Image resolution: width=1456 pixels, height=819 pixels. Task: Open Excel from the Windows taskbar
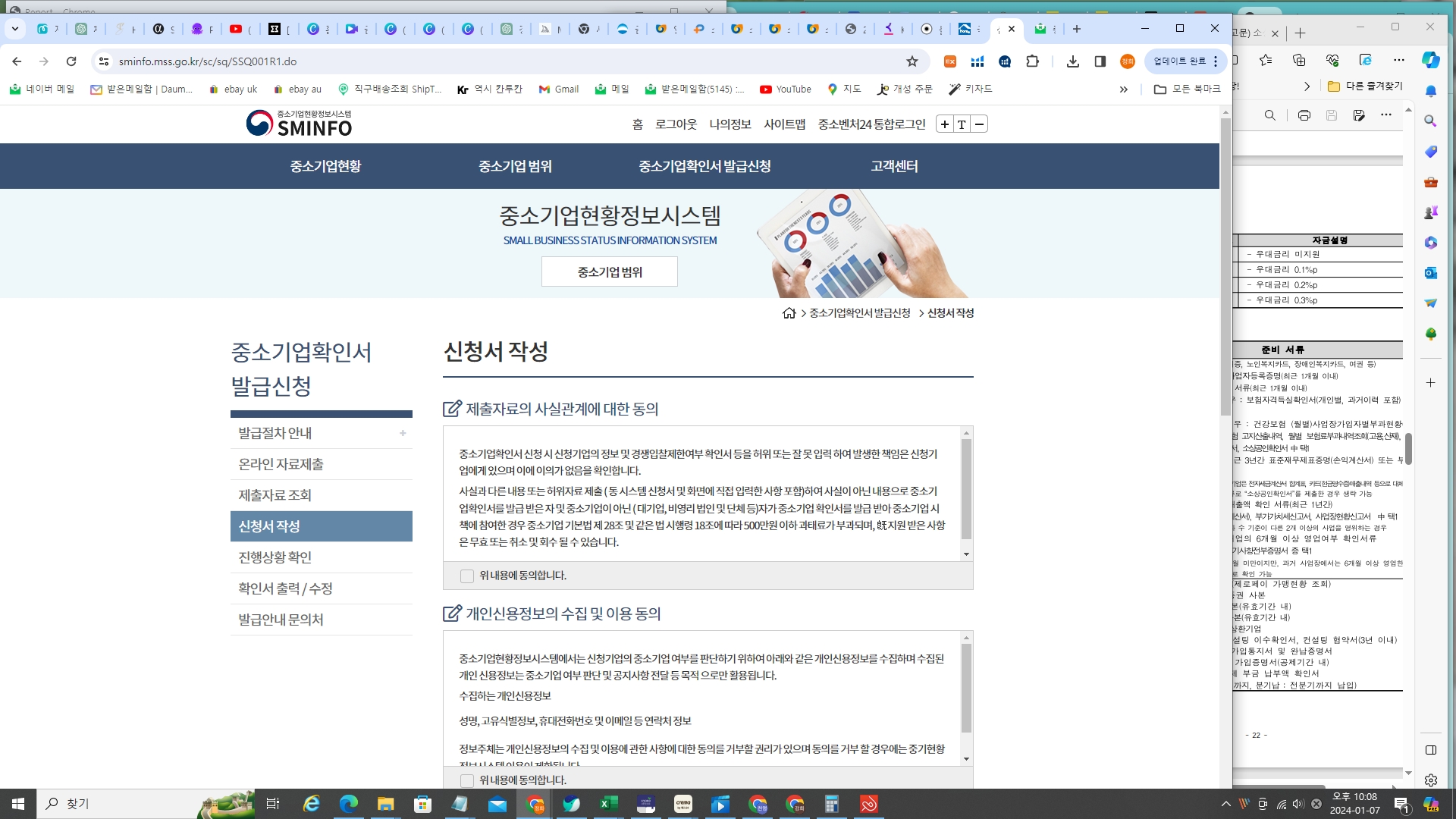(x=608, y=804)
